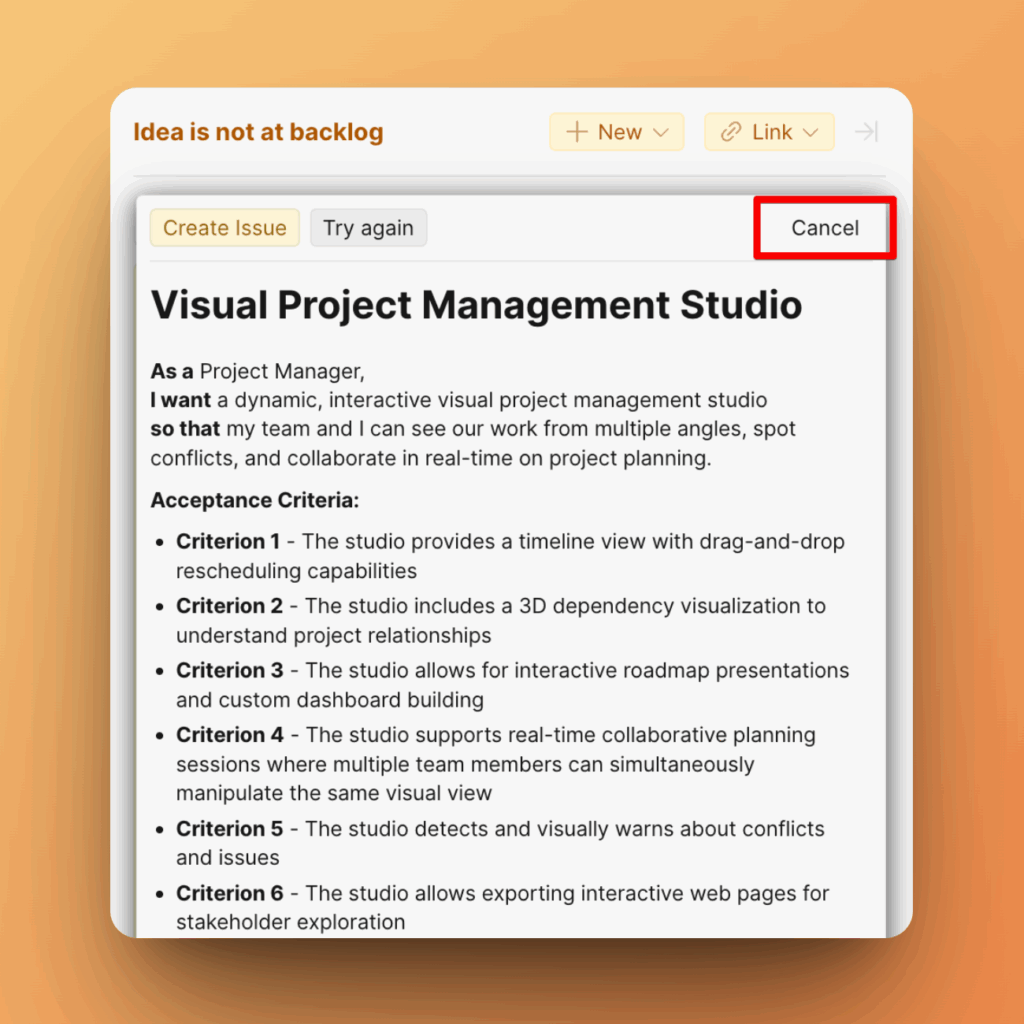Click Criterion 6 about exporting web pages
This screenshot has height=1024, width=1024.
(502, 907)
